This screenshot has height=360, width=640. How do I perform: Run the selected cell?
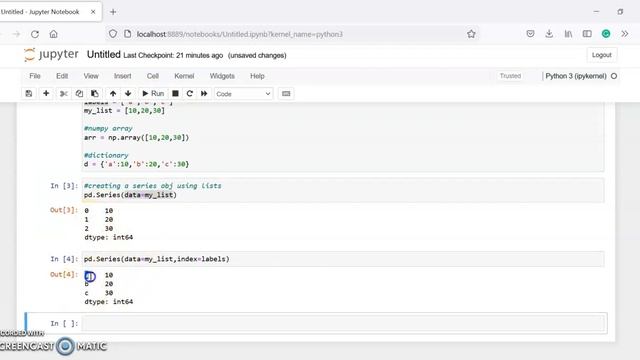point(153,93)
